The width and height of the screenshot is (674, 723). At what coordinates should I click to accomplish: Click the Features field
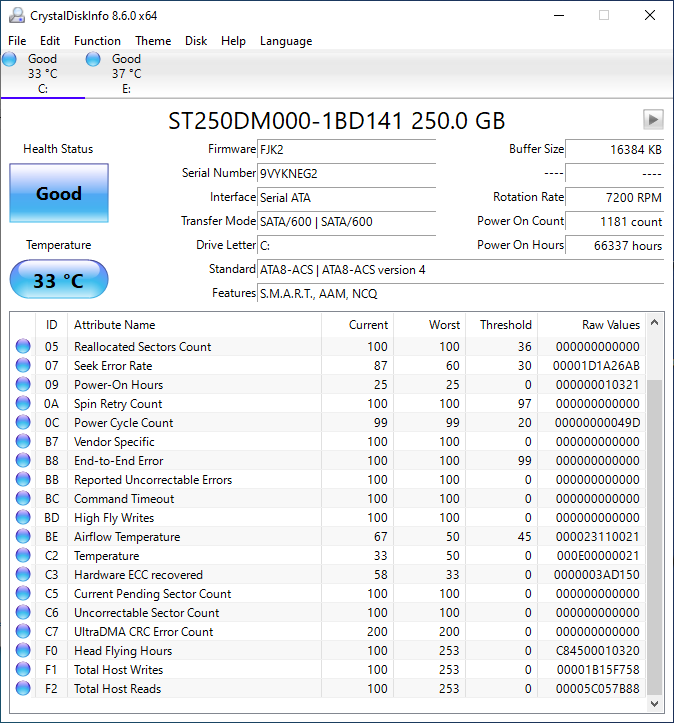(460, 294)
